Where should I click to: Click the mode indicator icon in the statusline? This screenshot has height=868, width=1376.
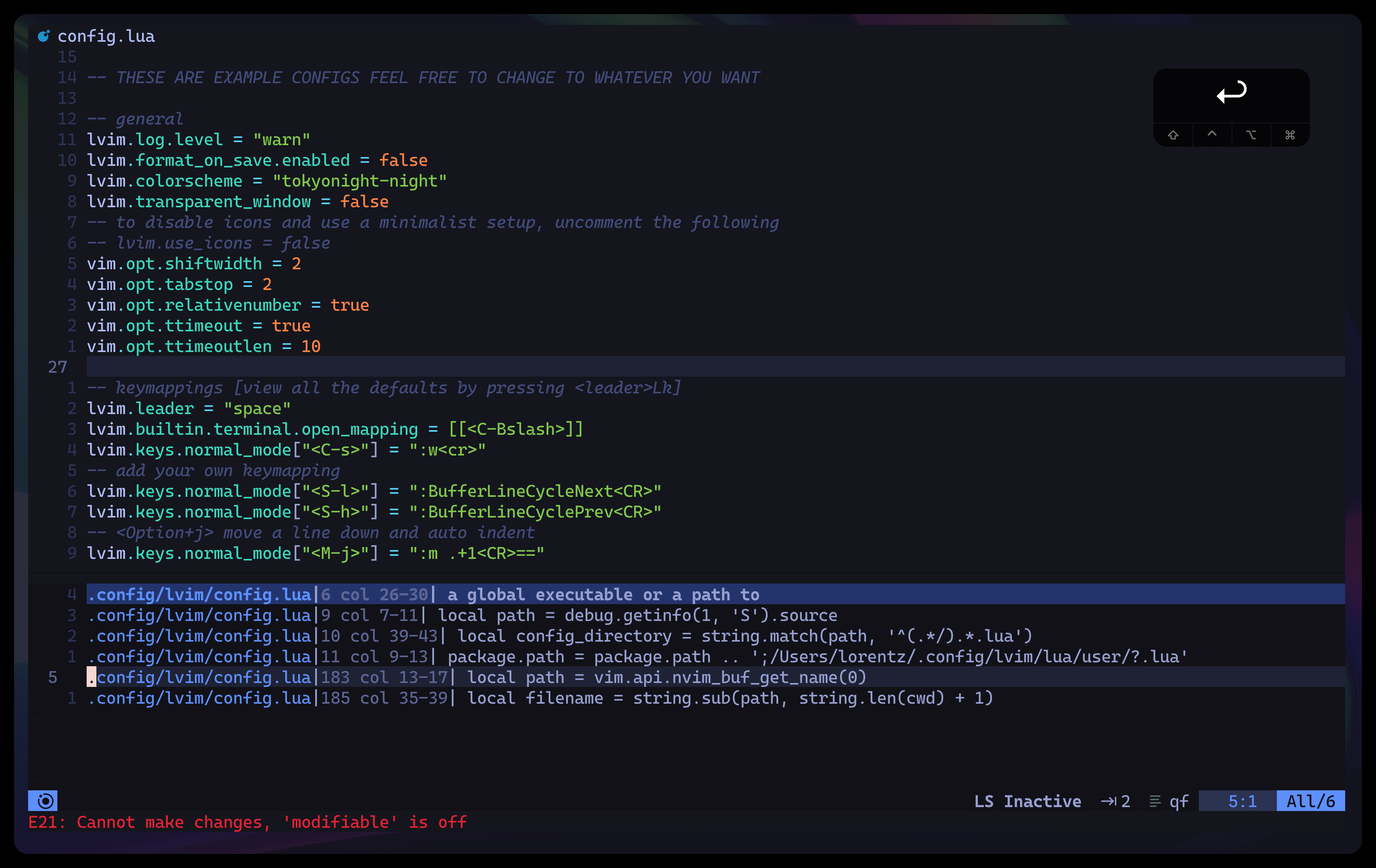pos(45,800)
